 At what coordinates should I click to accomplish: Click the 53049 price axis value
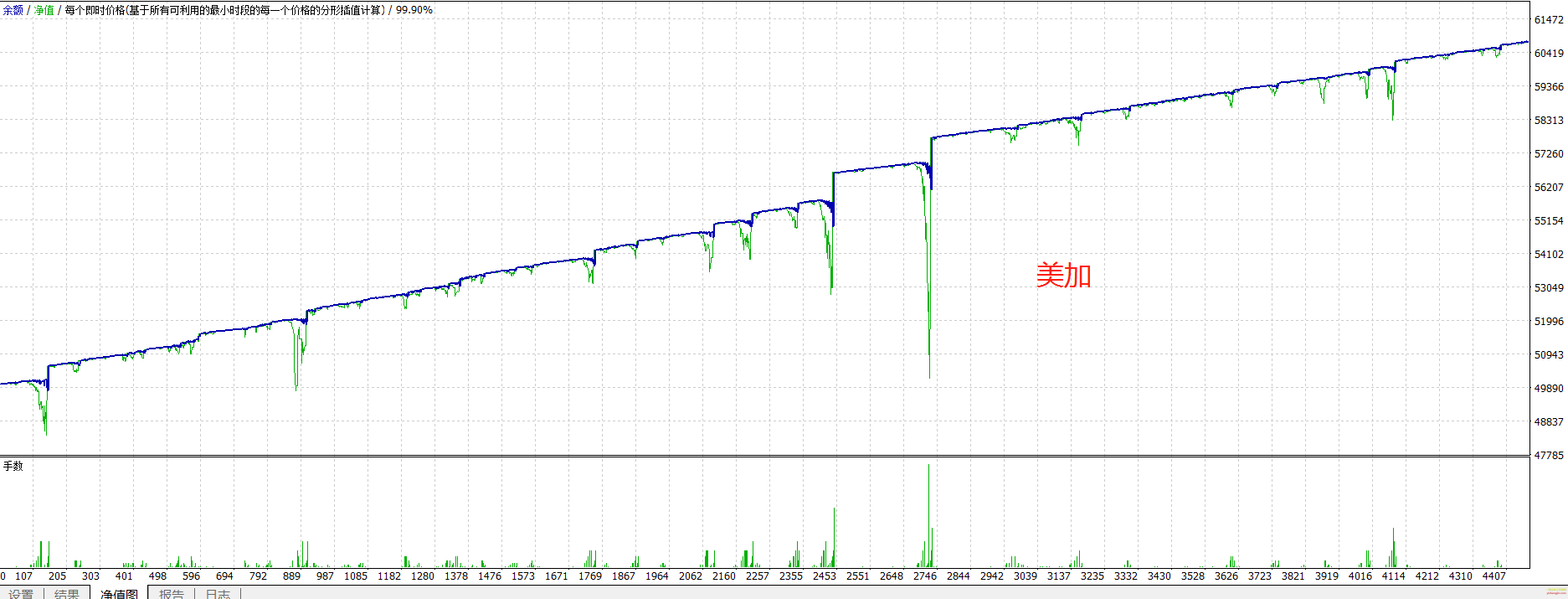pyautogui.click(x=1549, y=287)
